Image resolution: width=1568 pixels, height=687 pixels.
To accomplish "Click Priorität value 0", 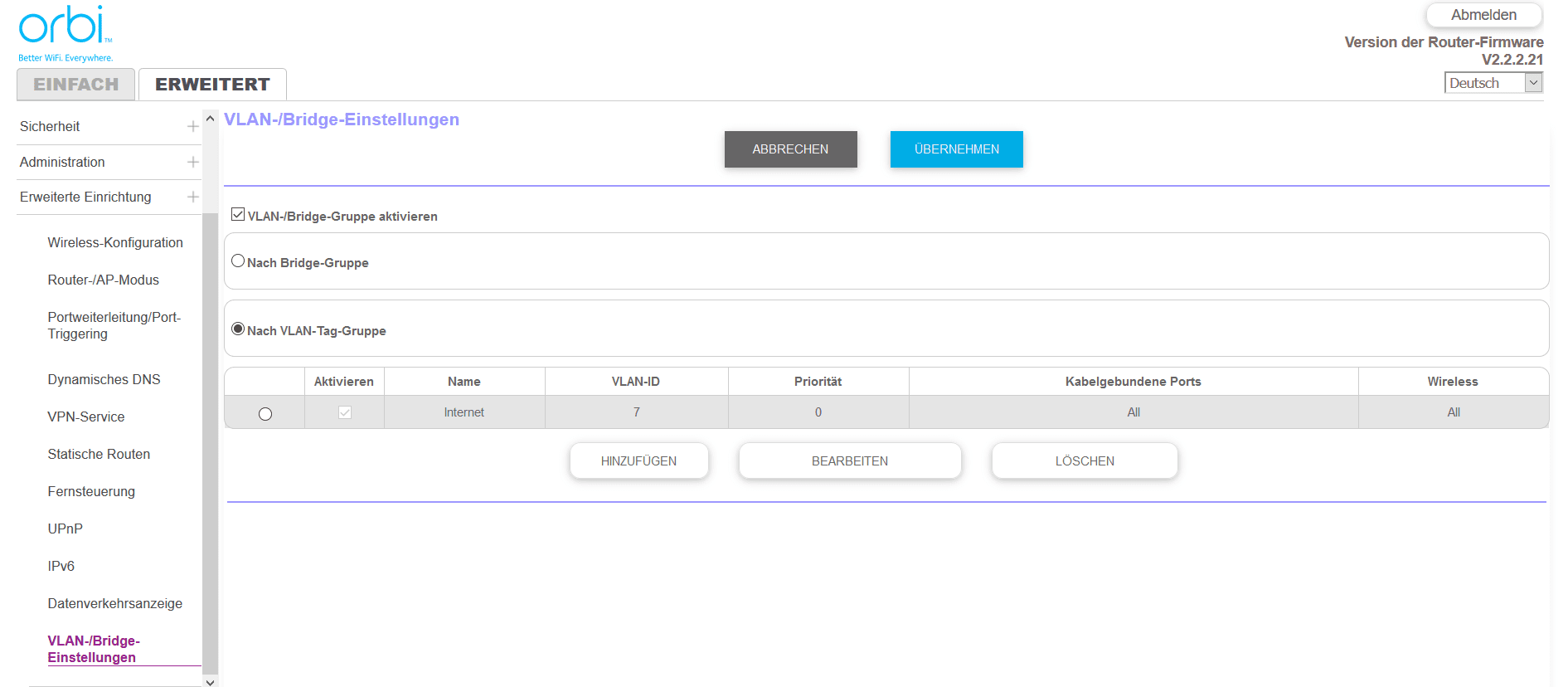I will (x=818, y=412).
